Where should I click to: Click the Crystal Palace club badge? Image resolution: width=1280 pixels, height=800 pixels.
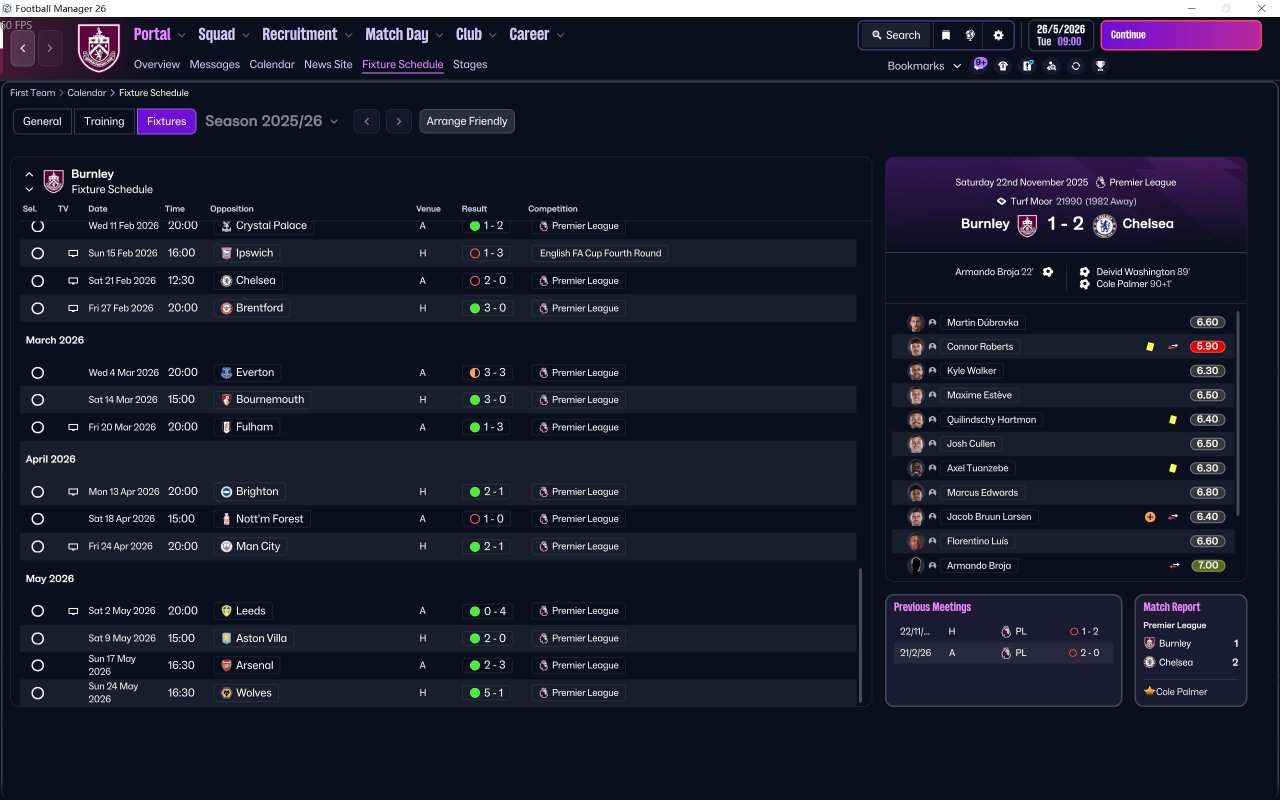226,226
